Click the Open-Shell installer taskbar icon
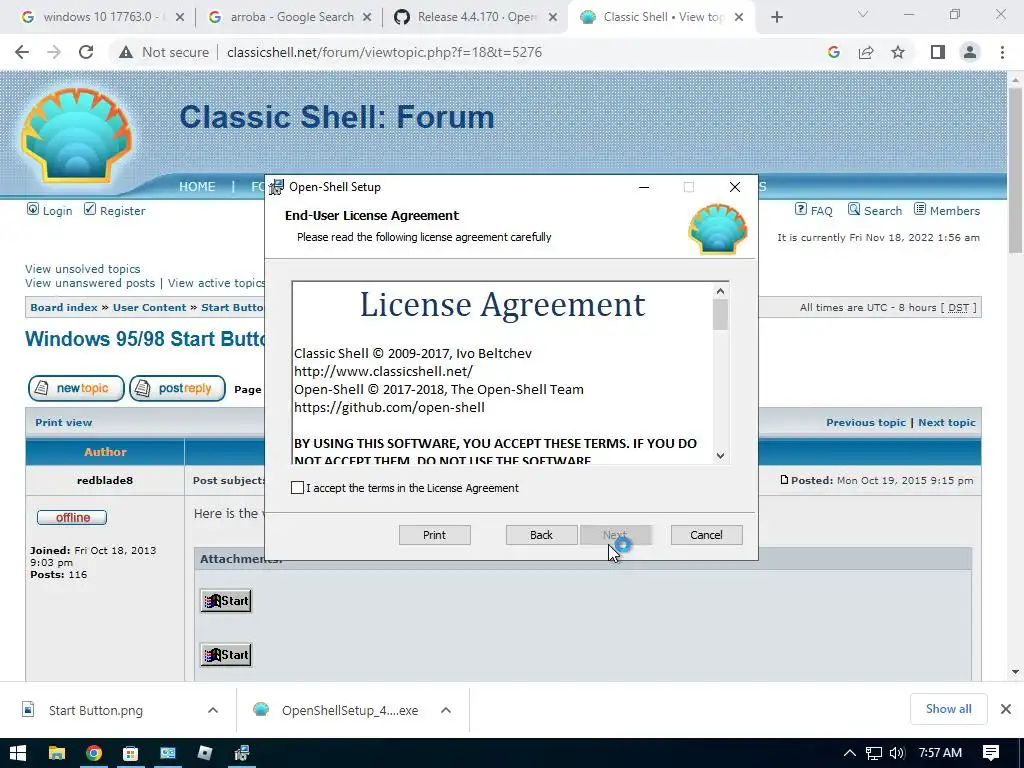 point(241,753)
